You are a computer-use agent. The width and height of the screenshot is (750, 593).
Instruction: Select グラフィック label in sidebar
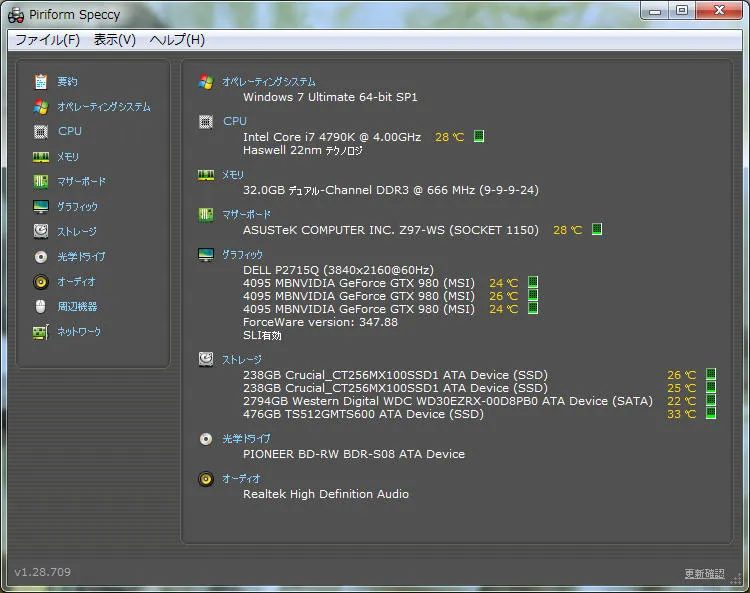tap(77, 207)
